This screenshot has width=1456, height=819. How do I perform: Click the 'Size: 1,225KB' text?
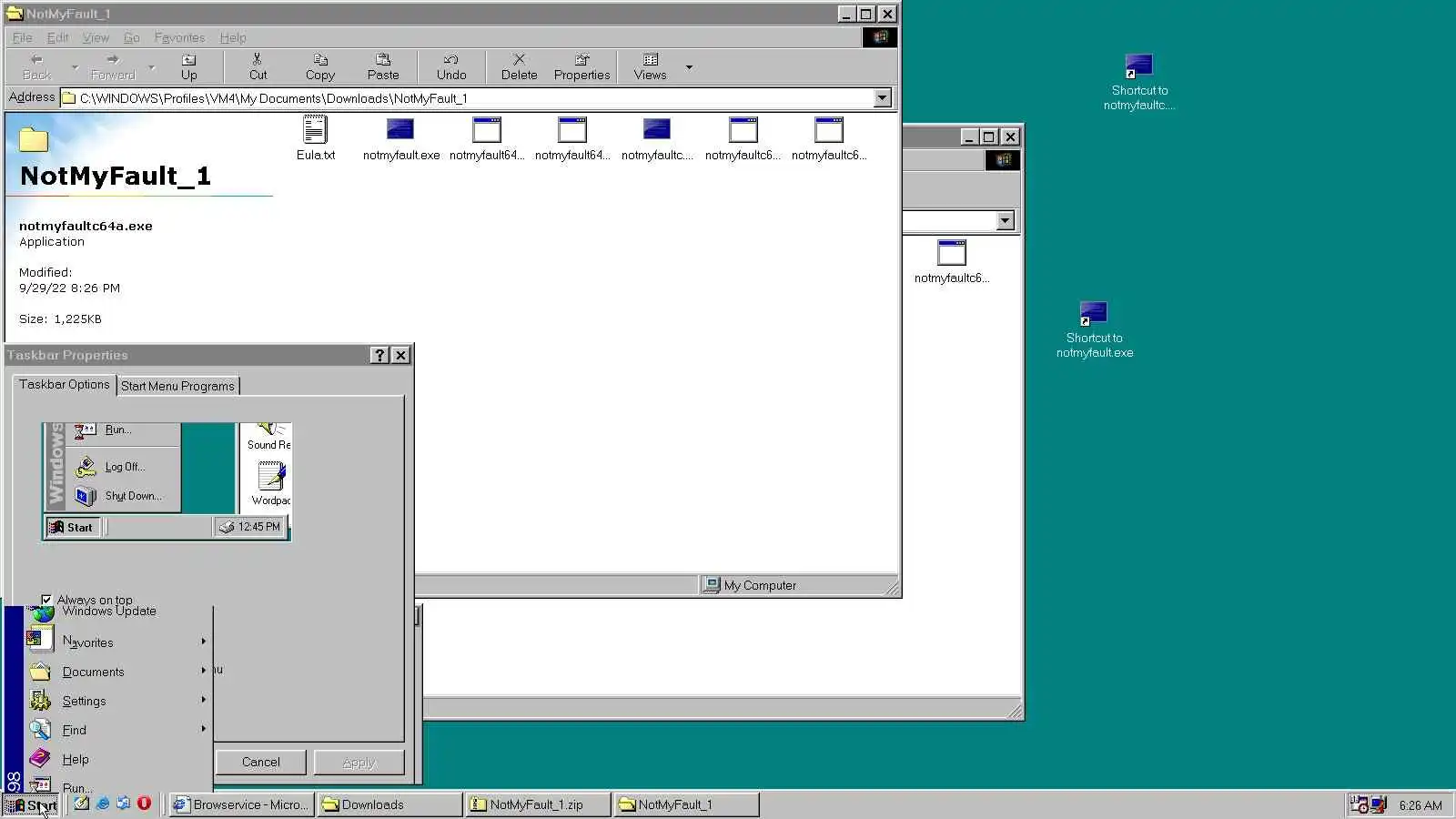(x=60, y=319)
